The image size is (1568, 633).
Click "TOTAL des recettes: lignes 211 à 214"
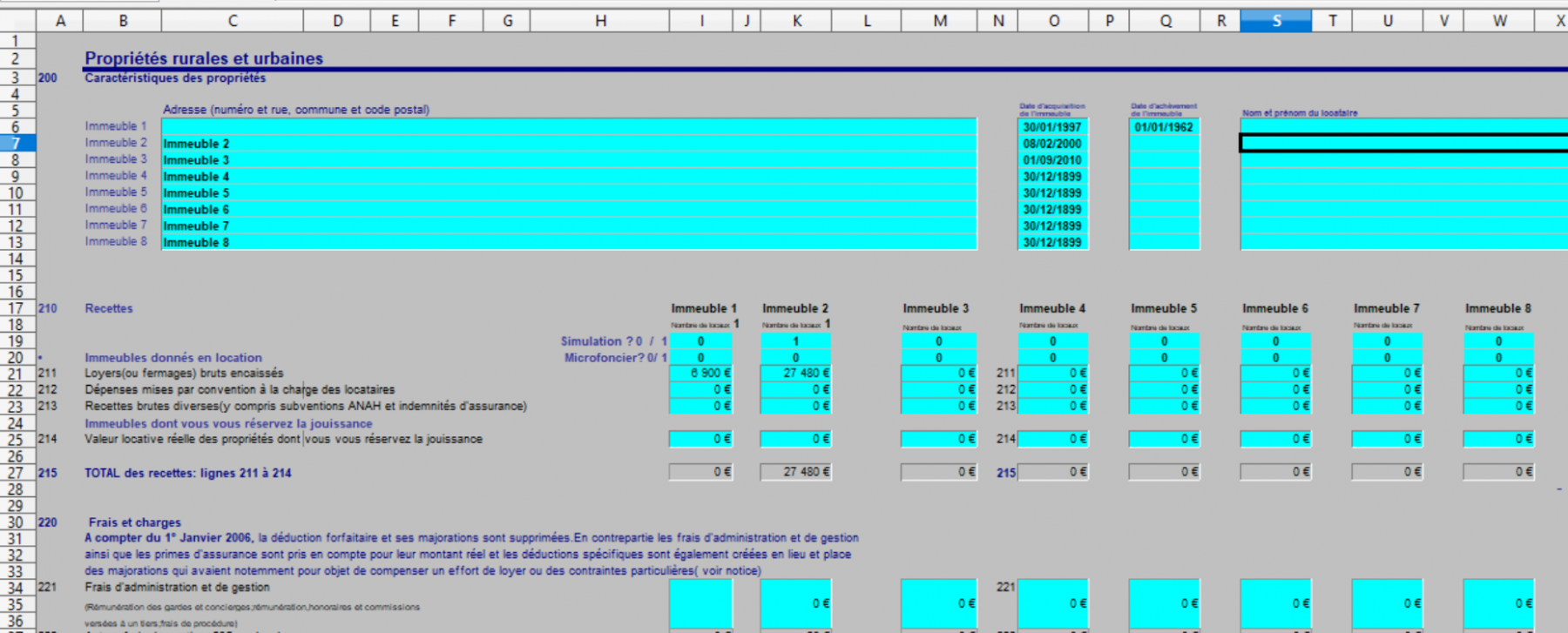pos(187,474)
